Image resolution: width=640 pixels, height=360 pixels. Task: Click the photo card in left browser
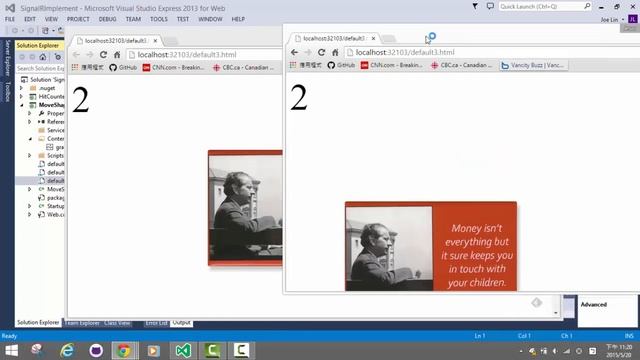(245, 208)
